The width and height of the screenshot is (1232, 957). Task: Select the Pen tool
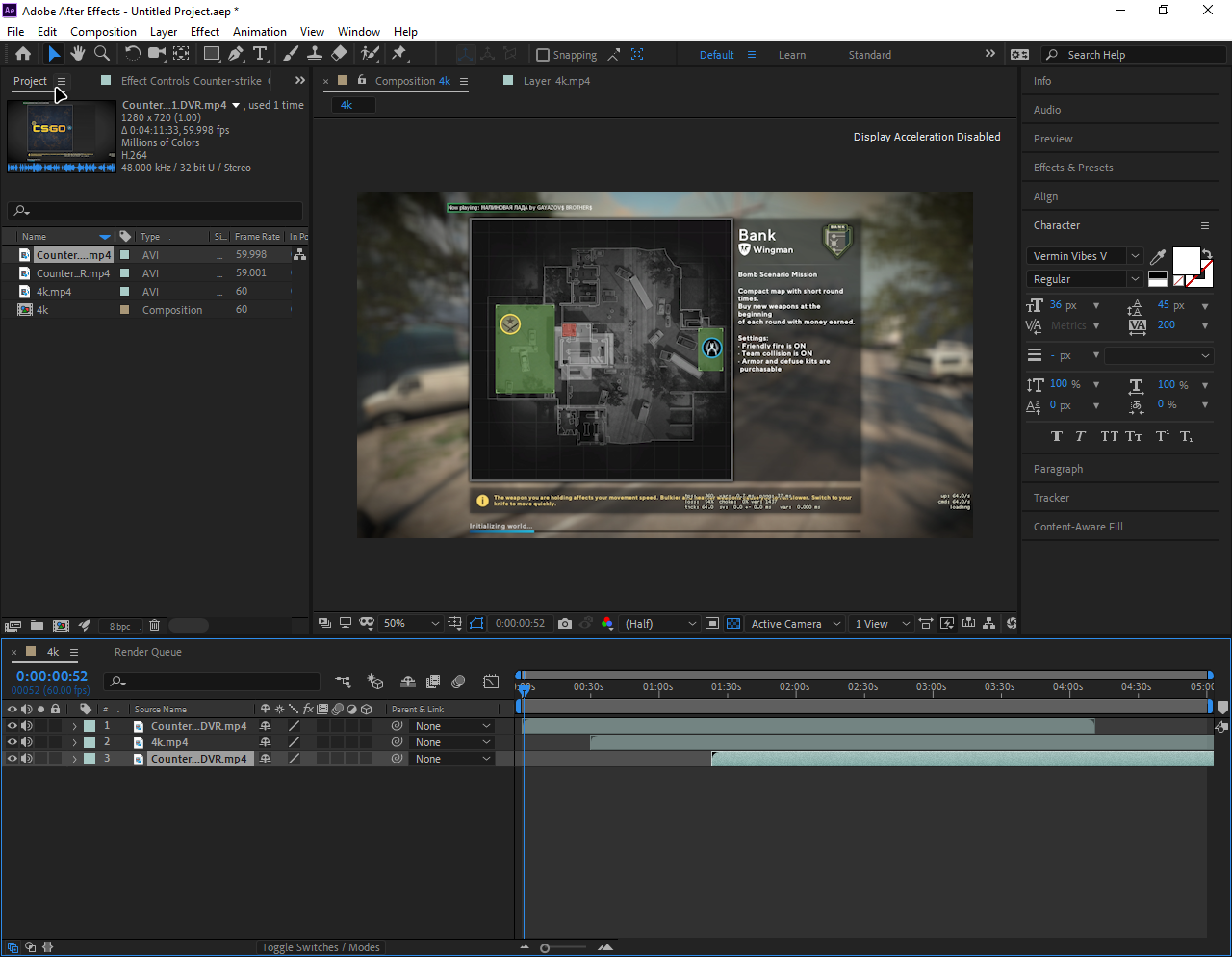pos(236,54)
